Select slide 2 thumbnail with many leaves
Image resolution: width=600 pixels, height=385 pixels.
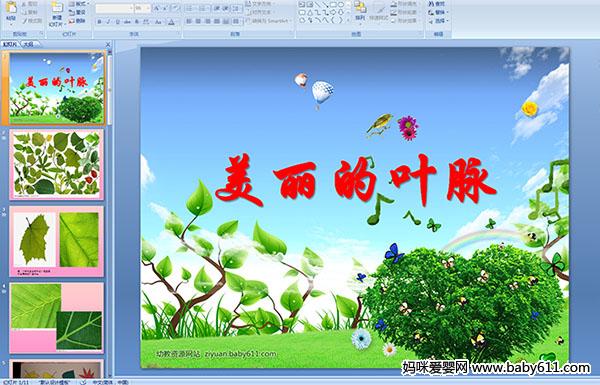tap(57, 164)
